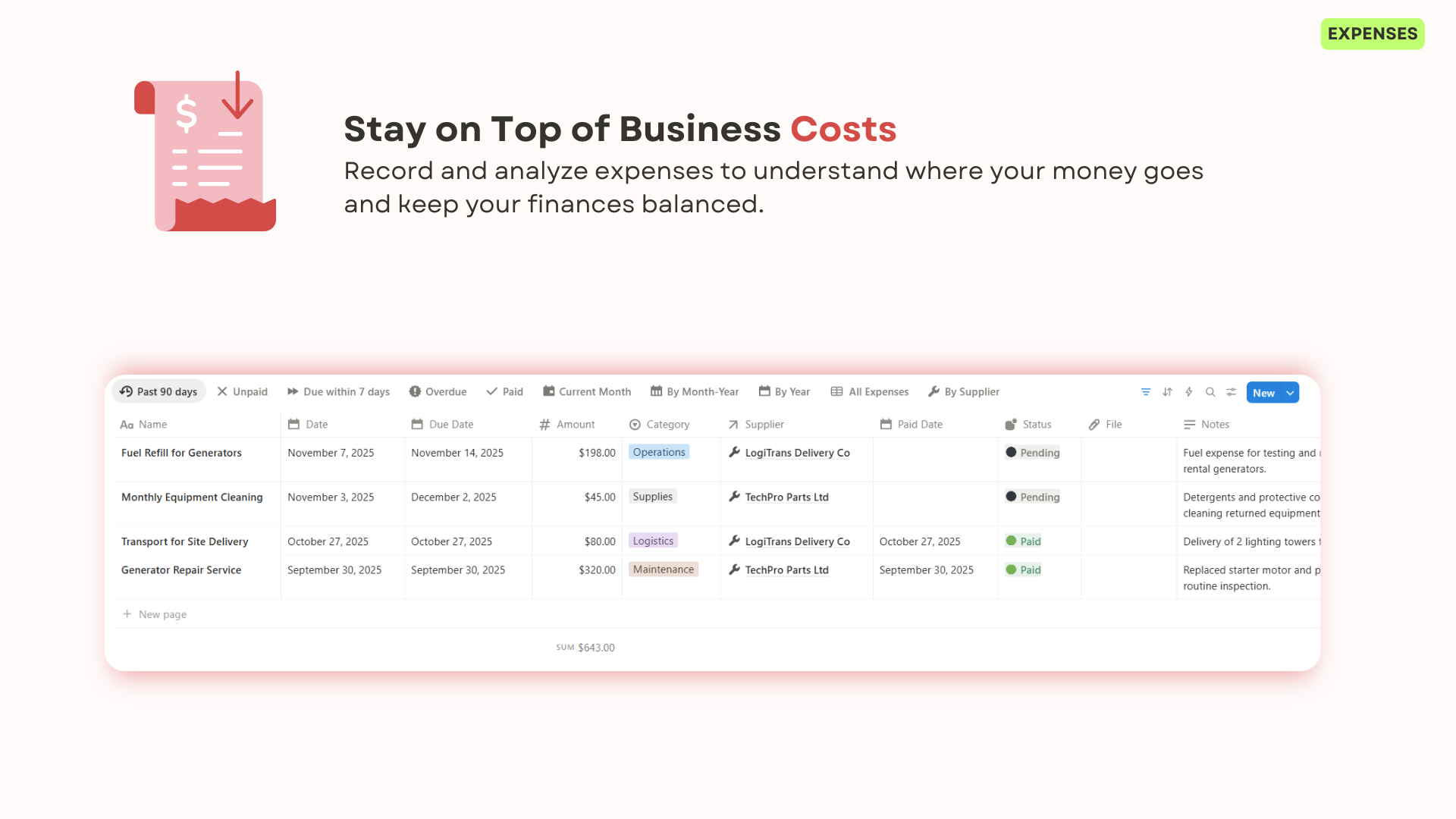This screenshot has width=1456, height=819.
Task: Open the LogiTrans Delivery Co supplier link
Action: click(798, 453)
